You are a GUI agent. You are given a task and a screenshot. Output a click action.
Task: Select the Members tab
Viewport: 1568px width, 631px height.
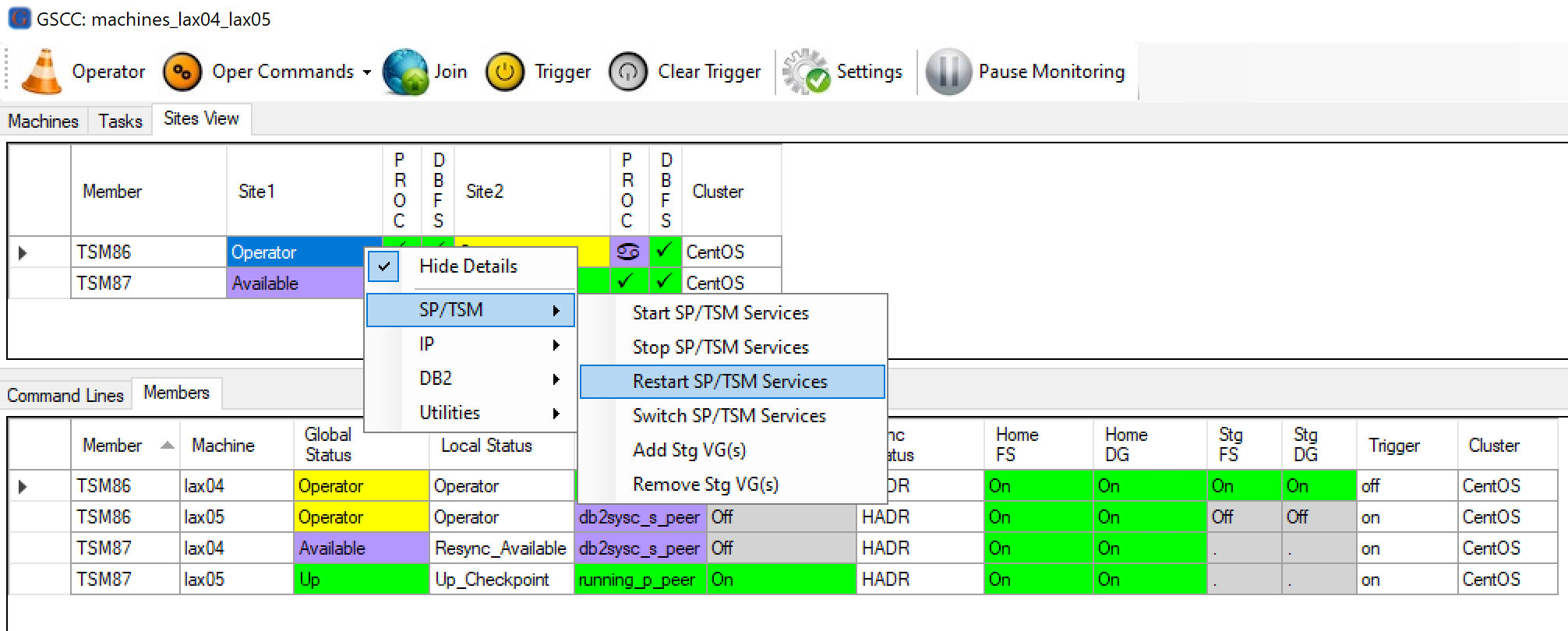pos(176,393)
